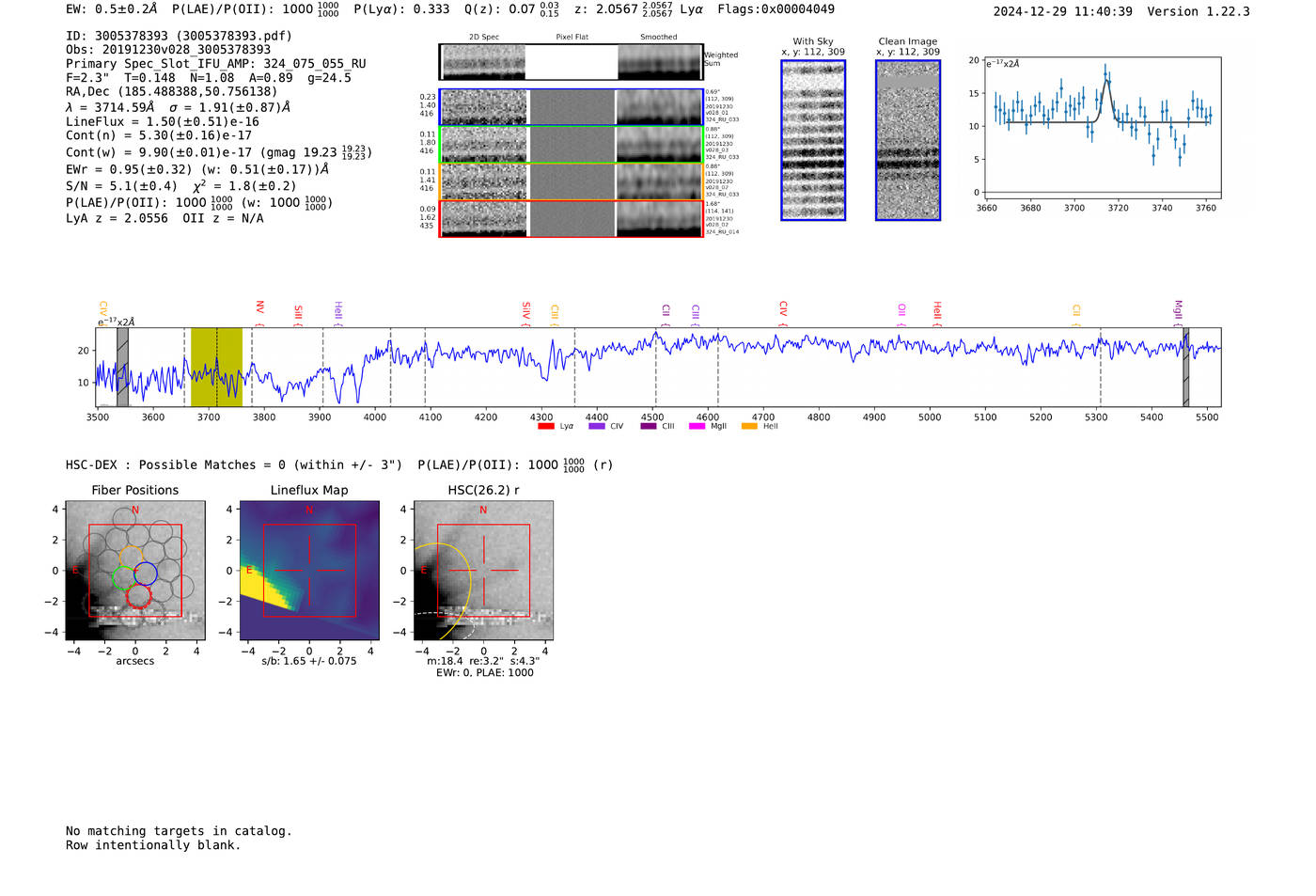Select the green-bordered 2D spectrum row
This screenshot has height=896, width=1316.
[x=571, y=145]
